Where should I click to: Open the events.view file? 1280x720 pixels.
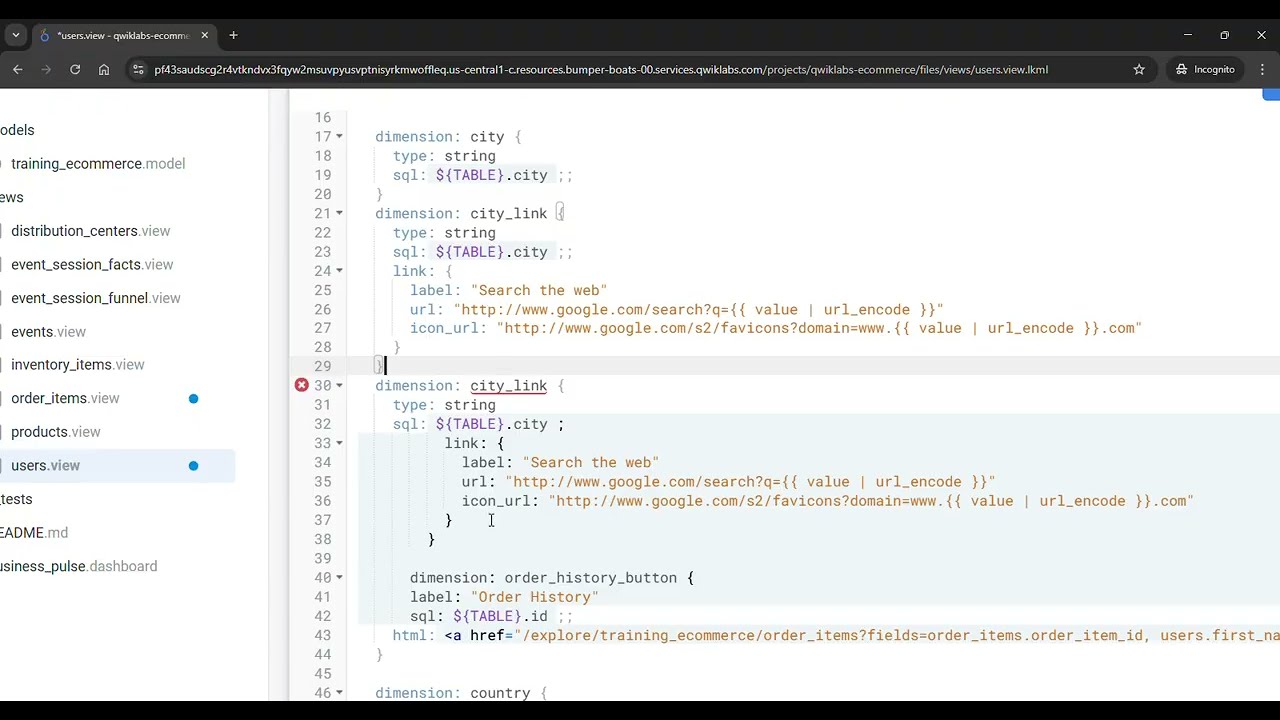point(48,332)
